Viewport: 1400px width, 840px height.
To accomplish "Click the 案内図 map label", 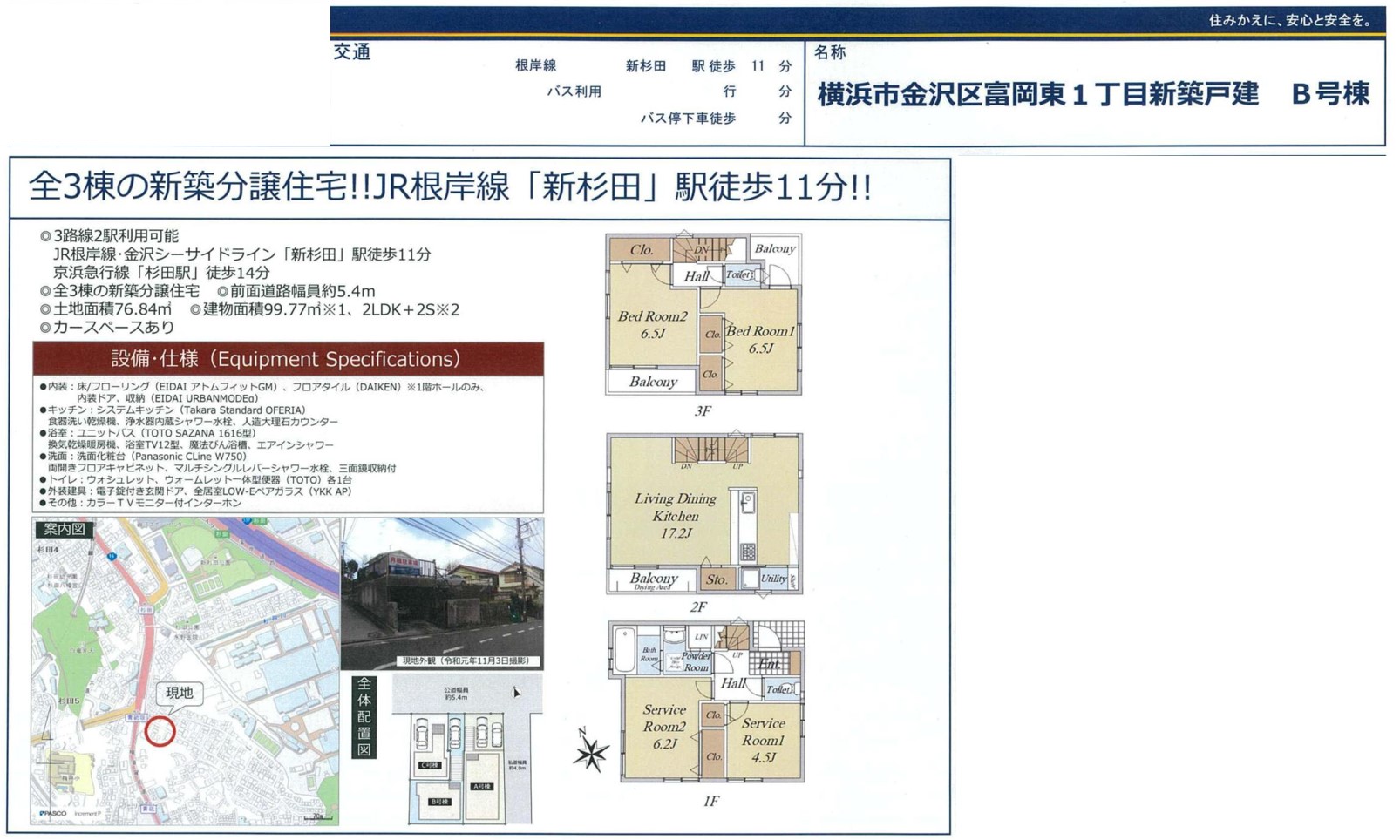I will [x=64, y=529].
